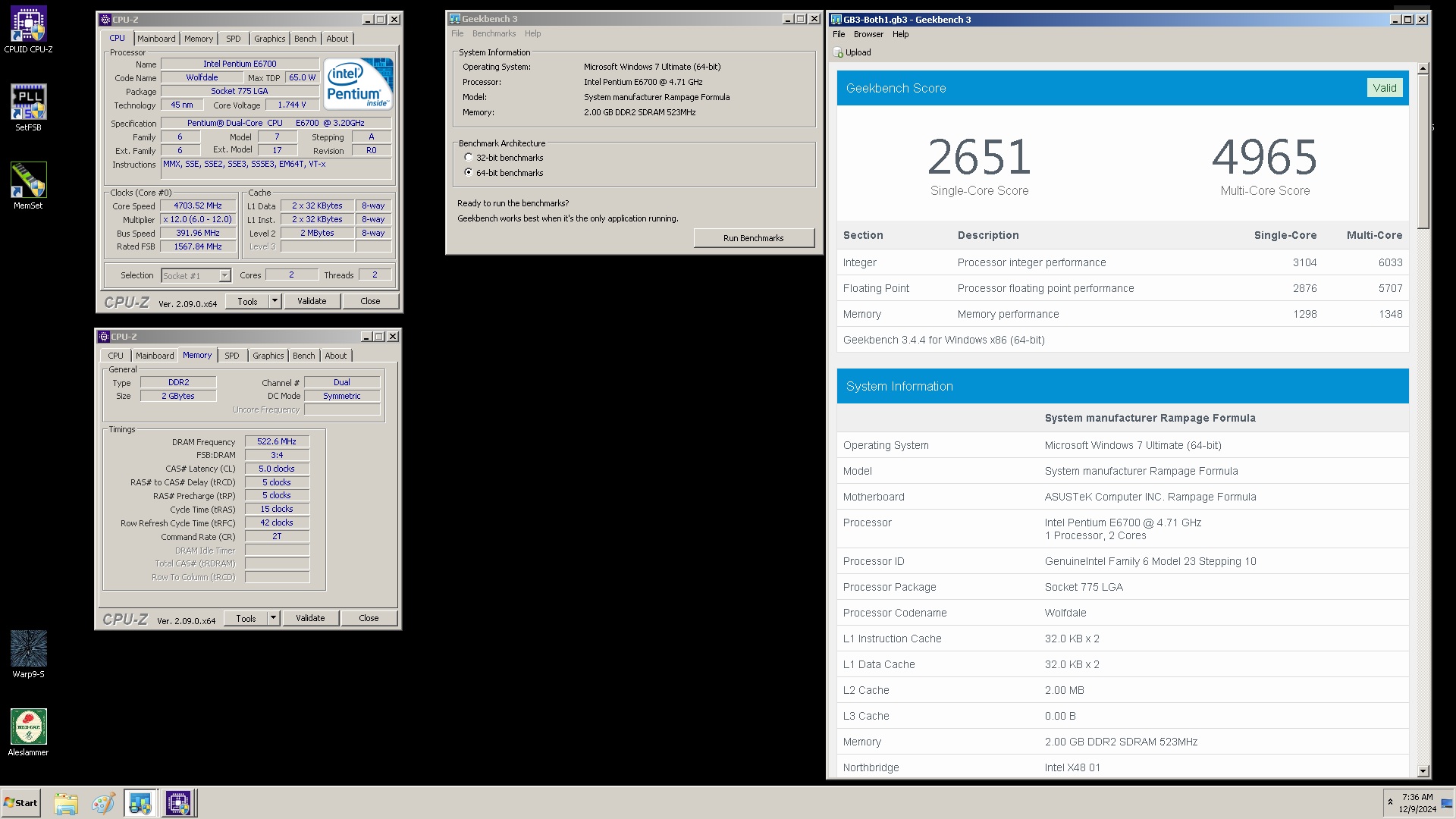Click the Processor Codename Wolfdale entry
The width and height of the screenshot is (1456, 819).
1122,613
